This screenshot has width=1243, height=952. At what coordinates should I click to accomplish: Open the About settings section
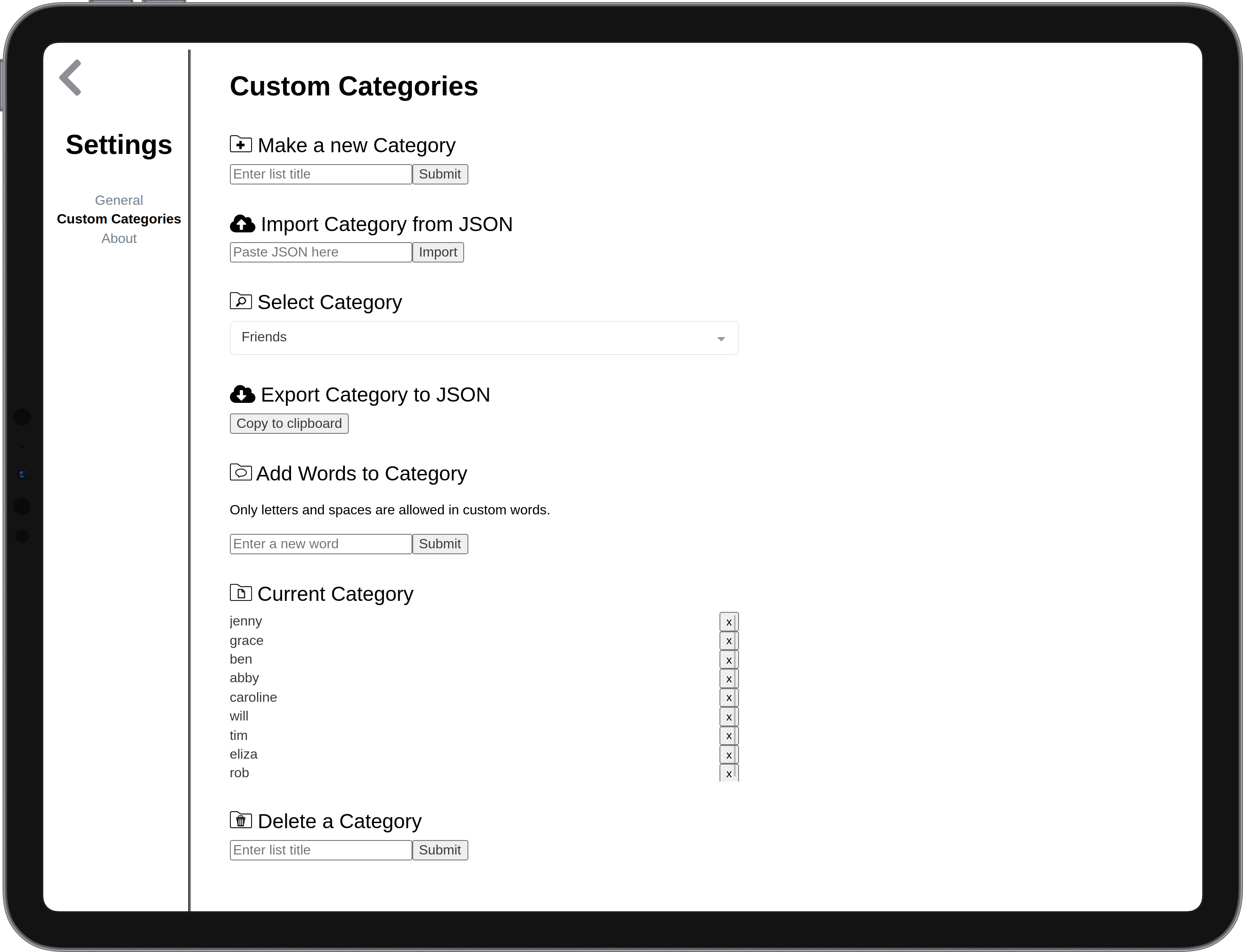pos(119,239)
